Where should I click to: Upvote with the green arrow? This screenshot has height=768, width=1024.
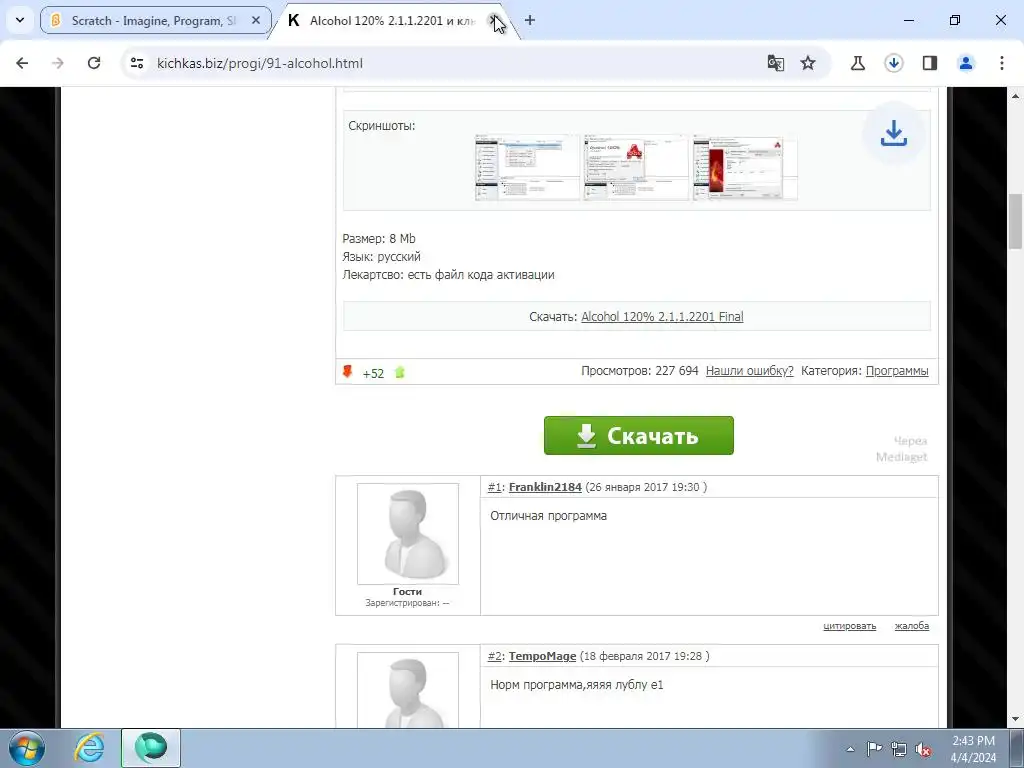400,372
